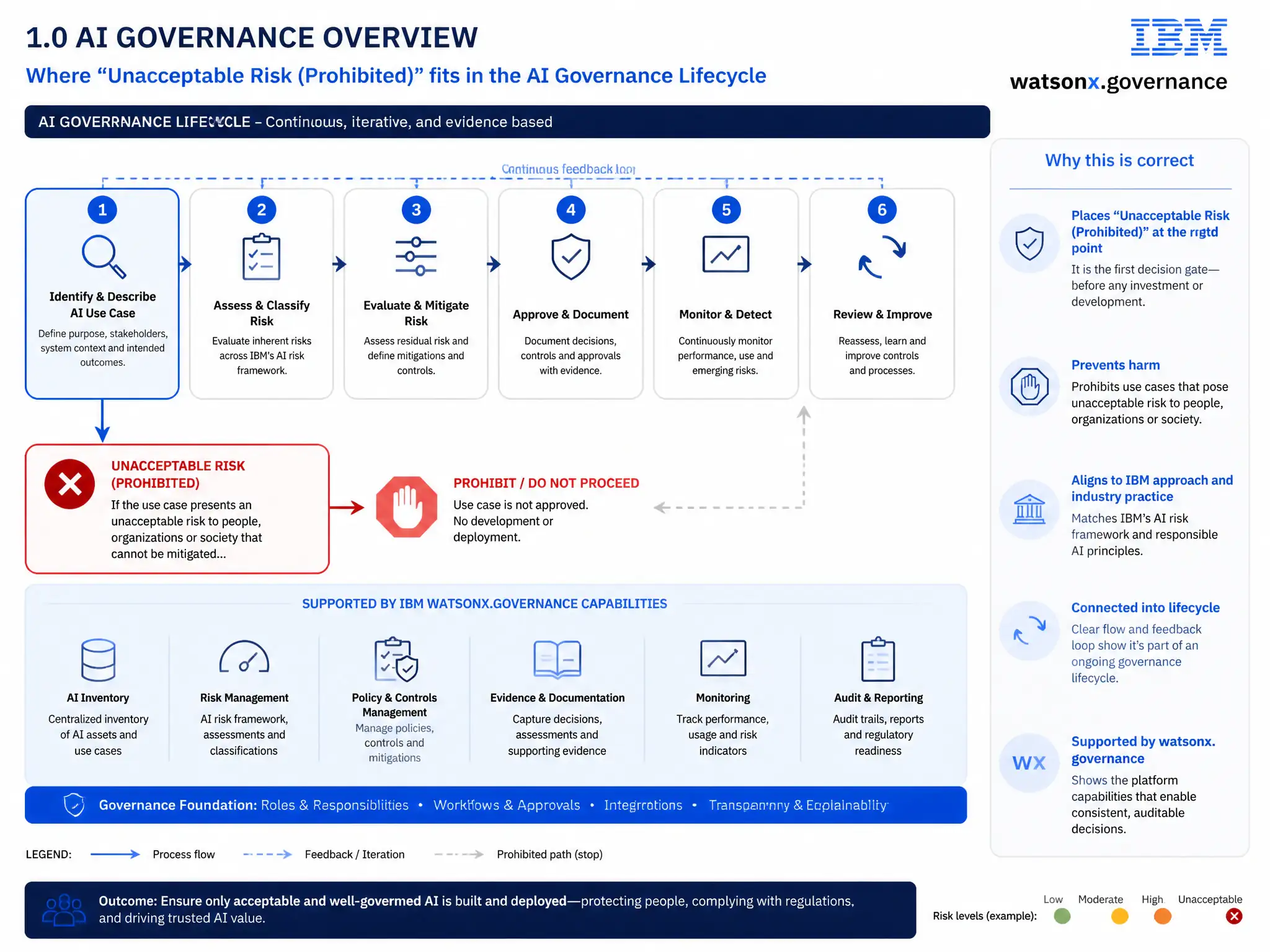Click the Policy & Controls Management label

click(x=394, y=705)
